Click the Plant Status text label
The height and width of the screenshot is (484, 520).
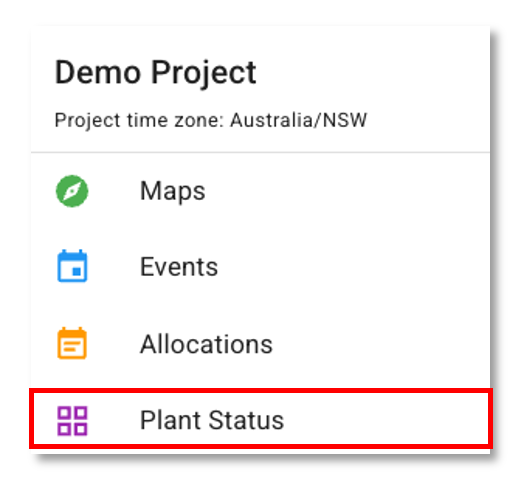click(212, 420)
